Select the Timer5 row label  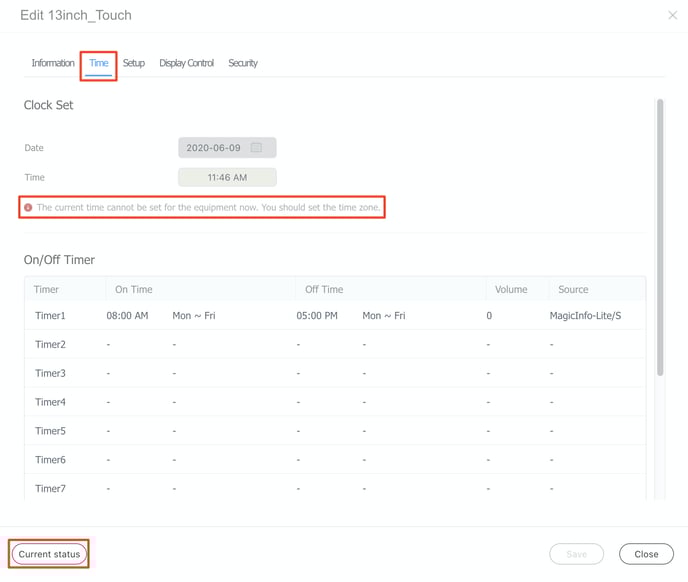(x=50, y=431)
